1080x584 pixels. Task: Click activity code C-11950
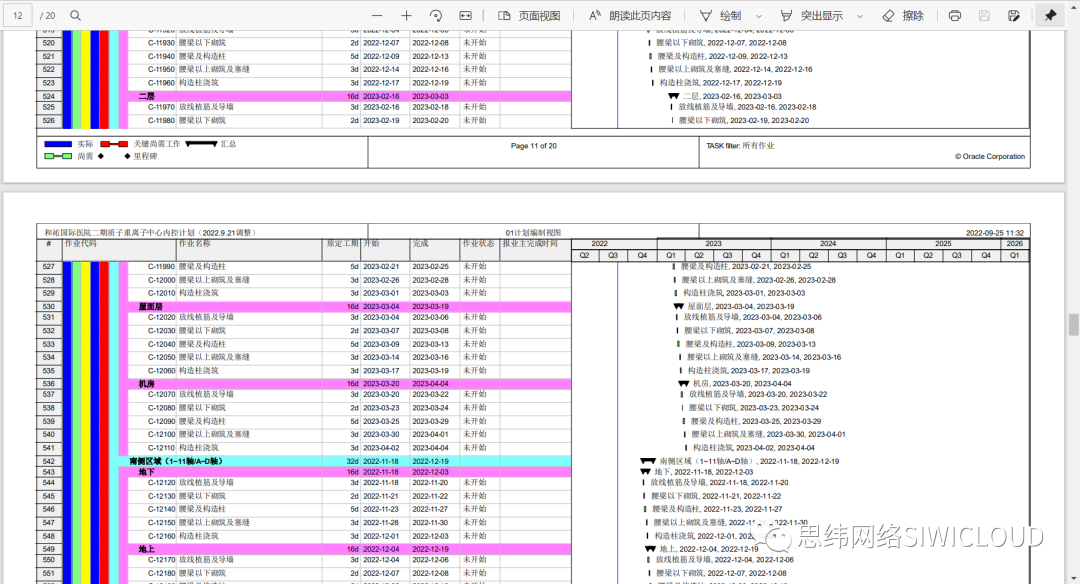coord(161,70)
